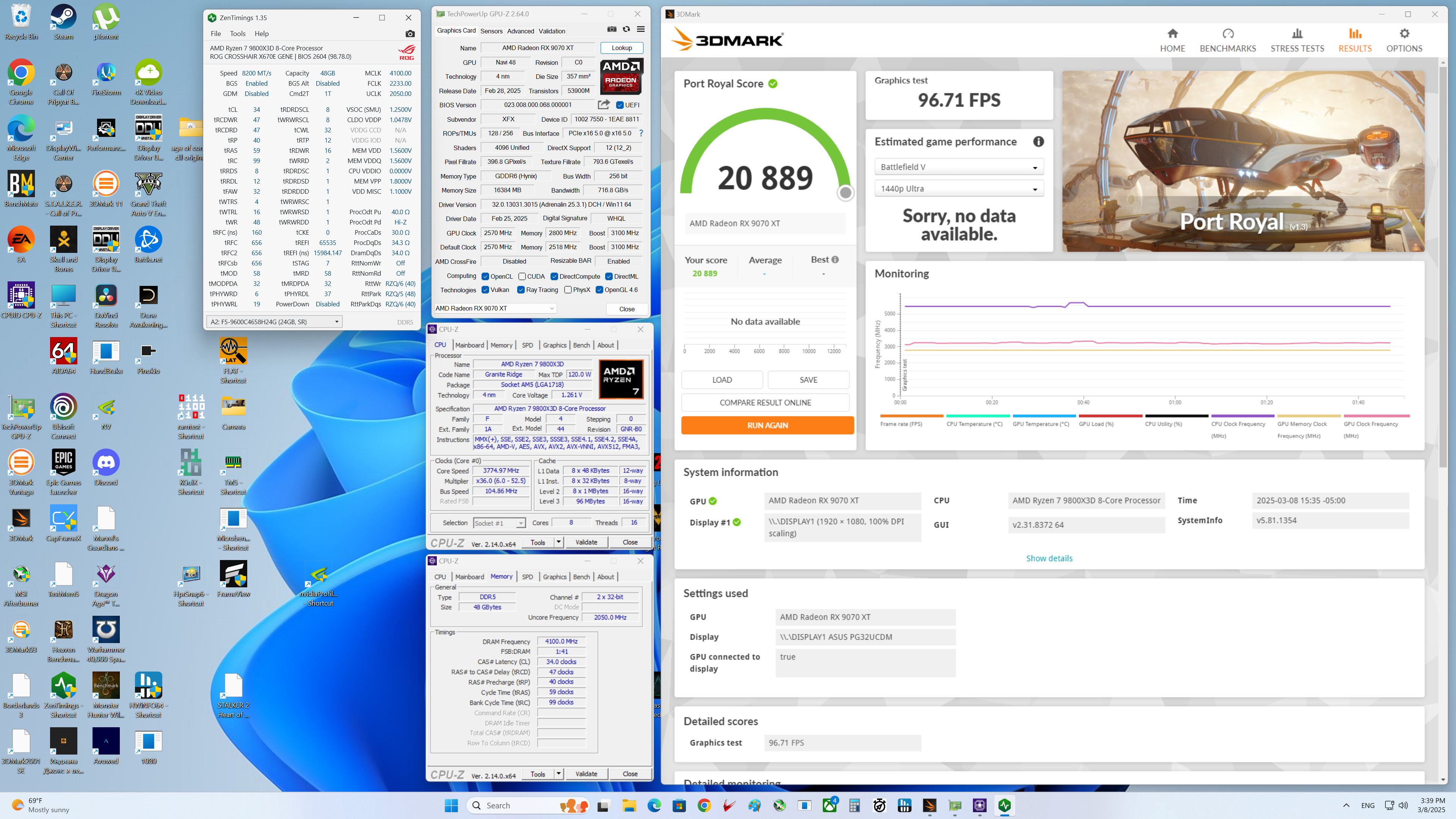This screenshot has width=1456, height=819.
Task: Open Epic Games Launcher desktop icon
Action: tap(63, 472)
